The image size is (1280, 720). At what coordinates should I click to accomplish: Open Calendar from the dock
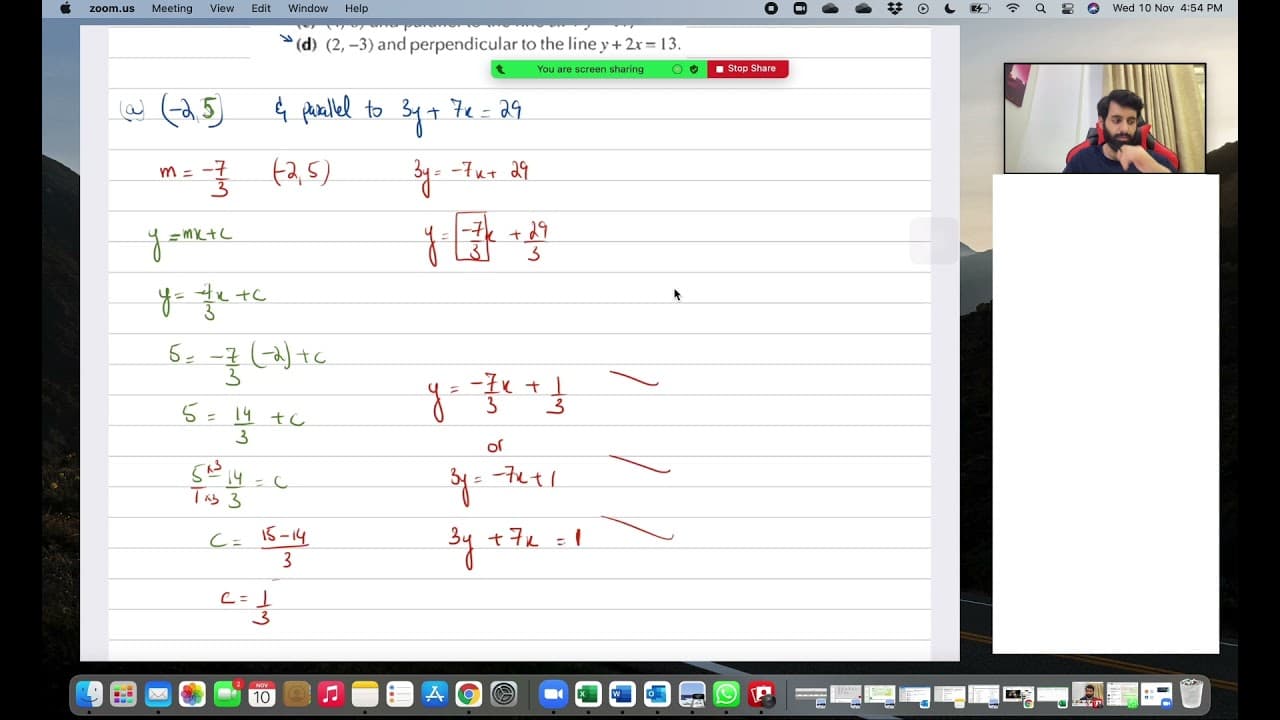click(x=262, y=694)
